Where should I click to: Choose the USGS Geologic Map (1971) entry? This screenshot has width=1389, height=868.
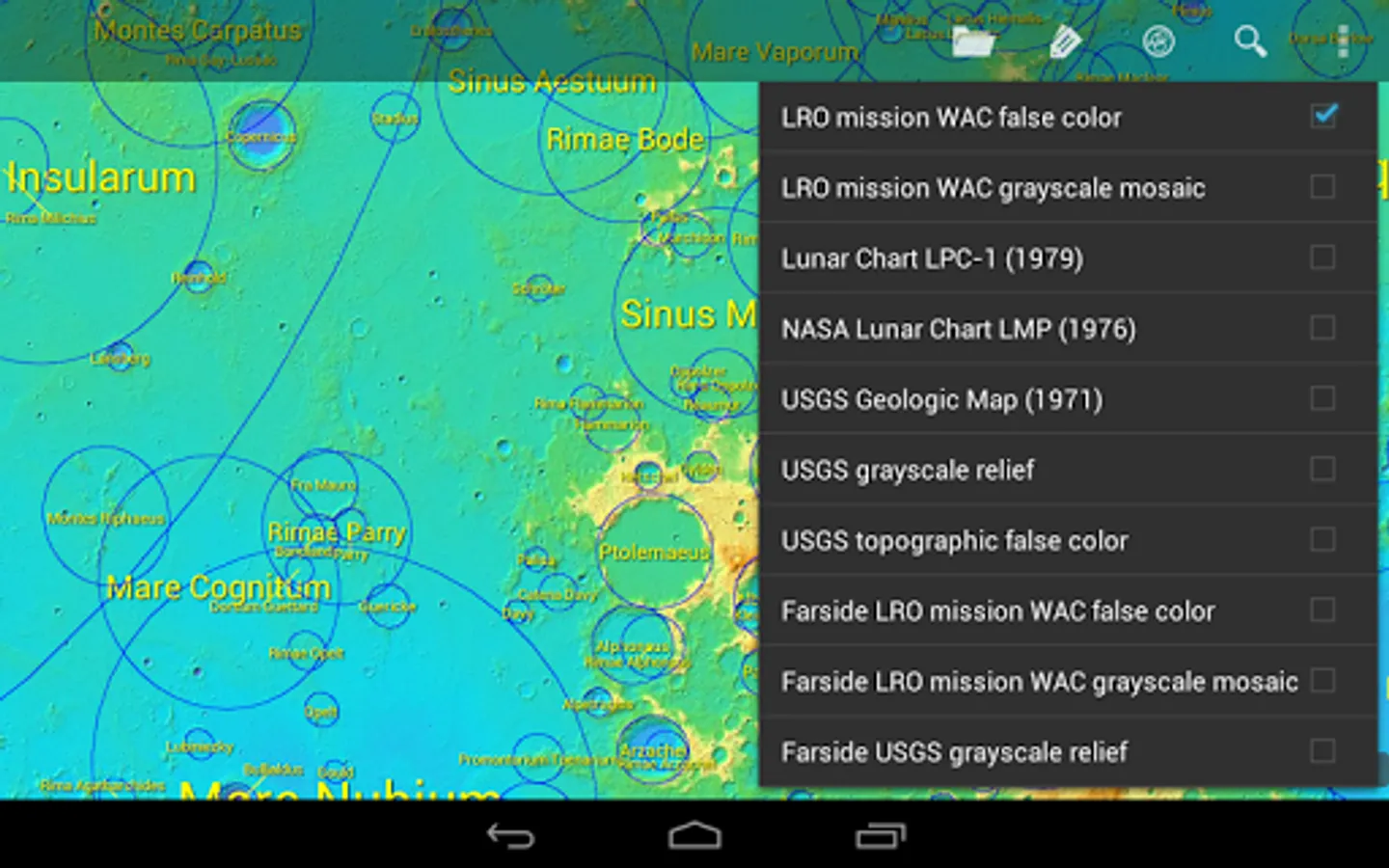point(1069,398)
